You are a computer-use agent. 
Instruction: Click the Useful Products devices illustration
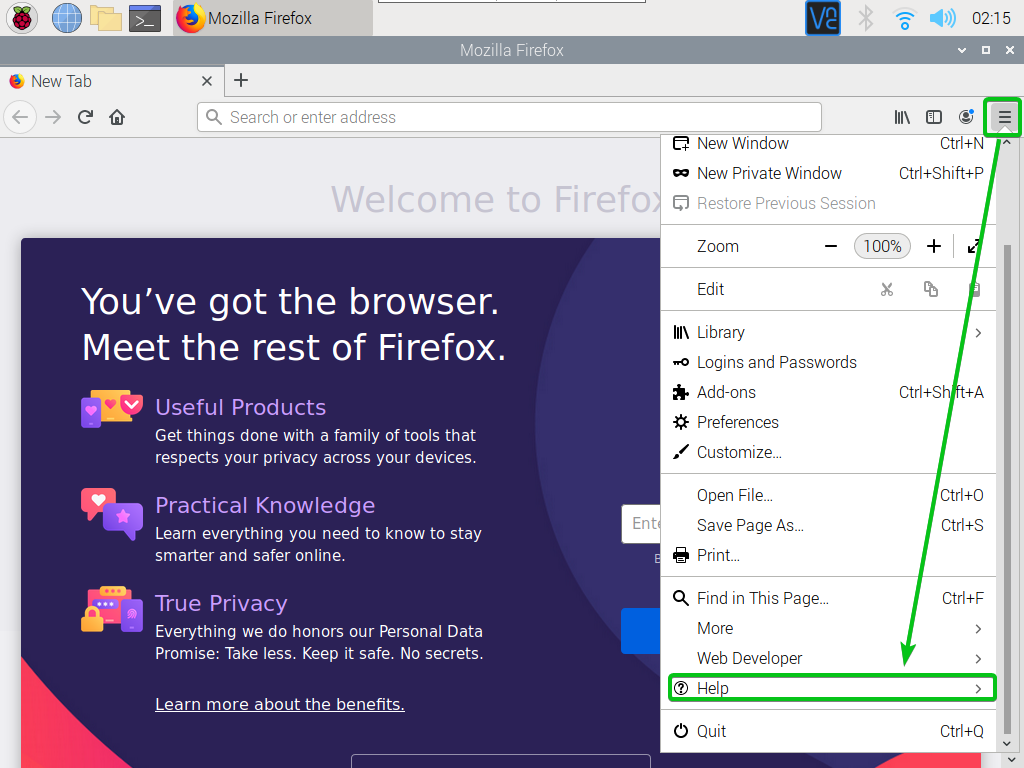tap(112, 409)
